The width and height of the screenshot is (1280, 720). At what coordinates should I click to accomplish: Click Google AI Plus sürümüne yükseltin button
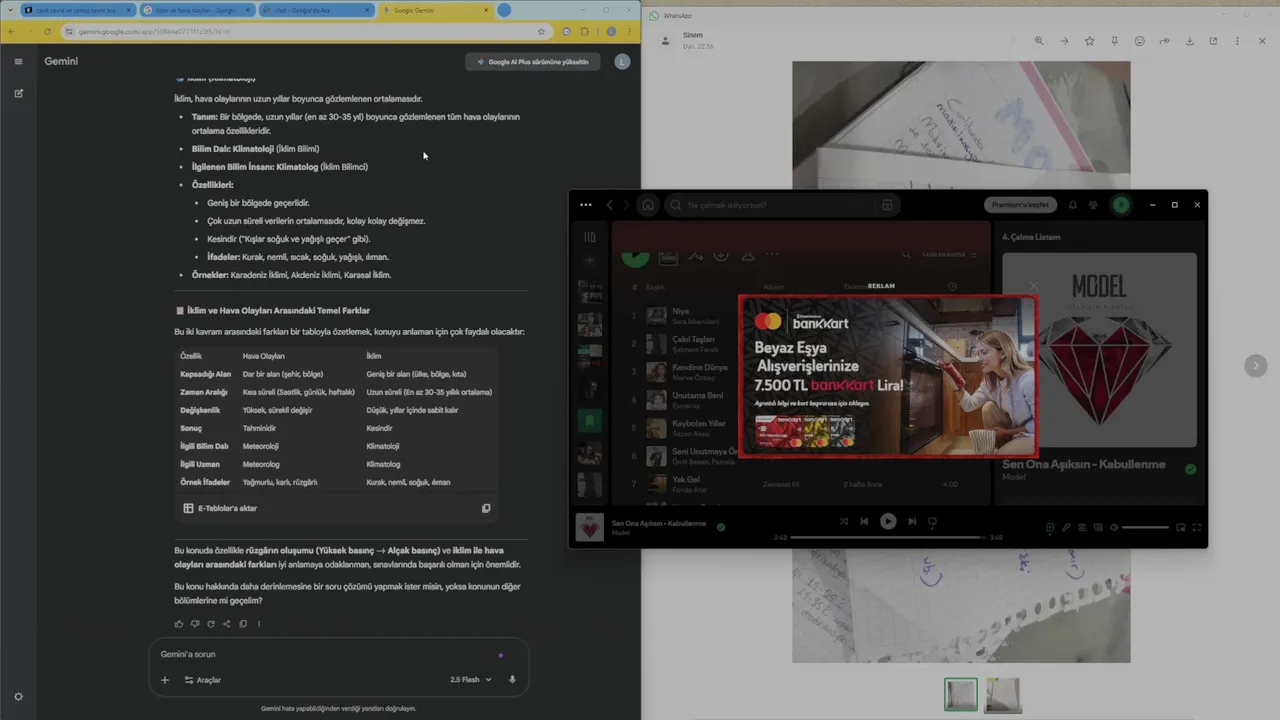(533, 61)
